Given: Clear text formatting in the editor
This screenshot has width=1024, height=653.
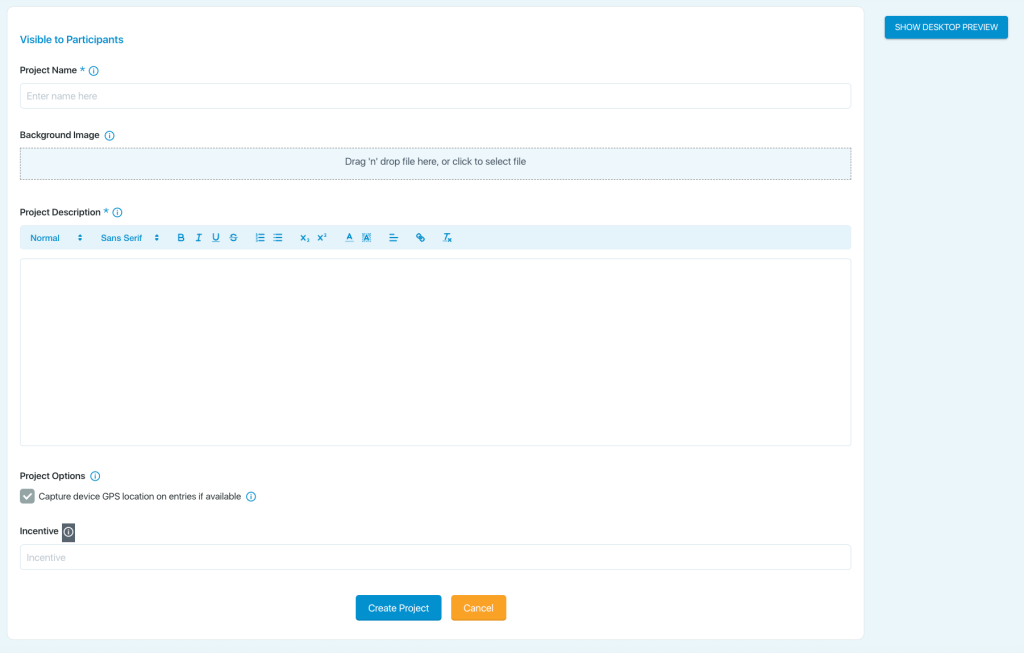Looking at the screenshot, I should [447, 238].
